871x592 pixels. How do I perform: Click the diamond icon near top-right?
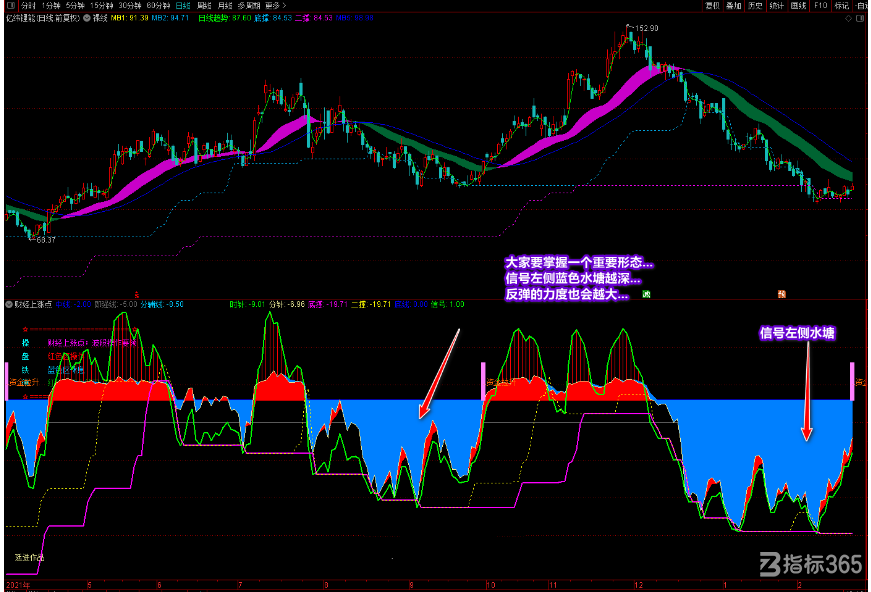coord(848,18)
